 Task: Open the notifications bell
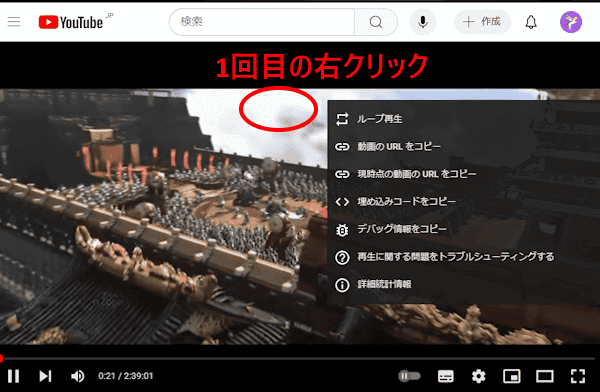click(531, 22)
